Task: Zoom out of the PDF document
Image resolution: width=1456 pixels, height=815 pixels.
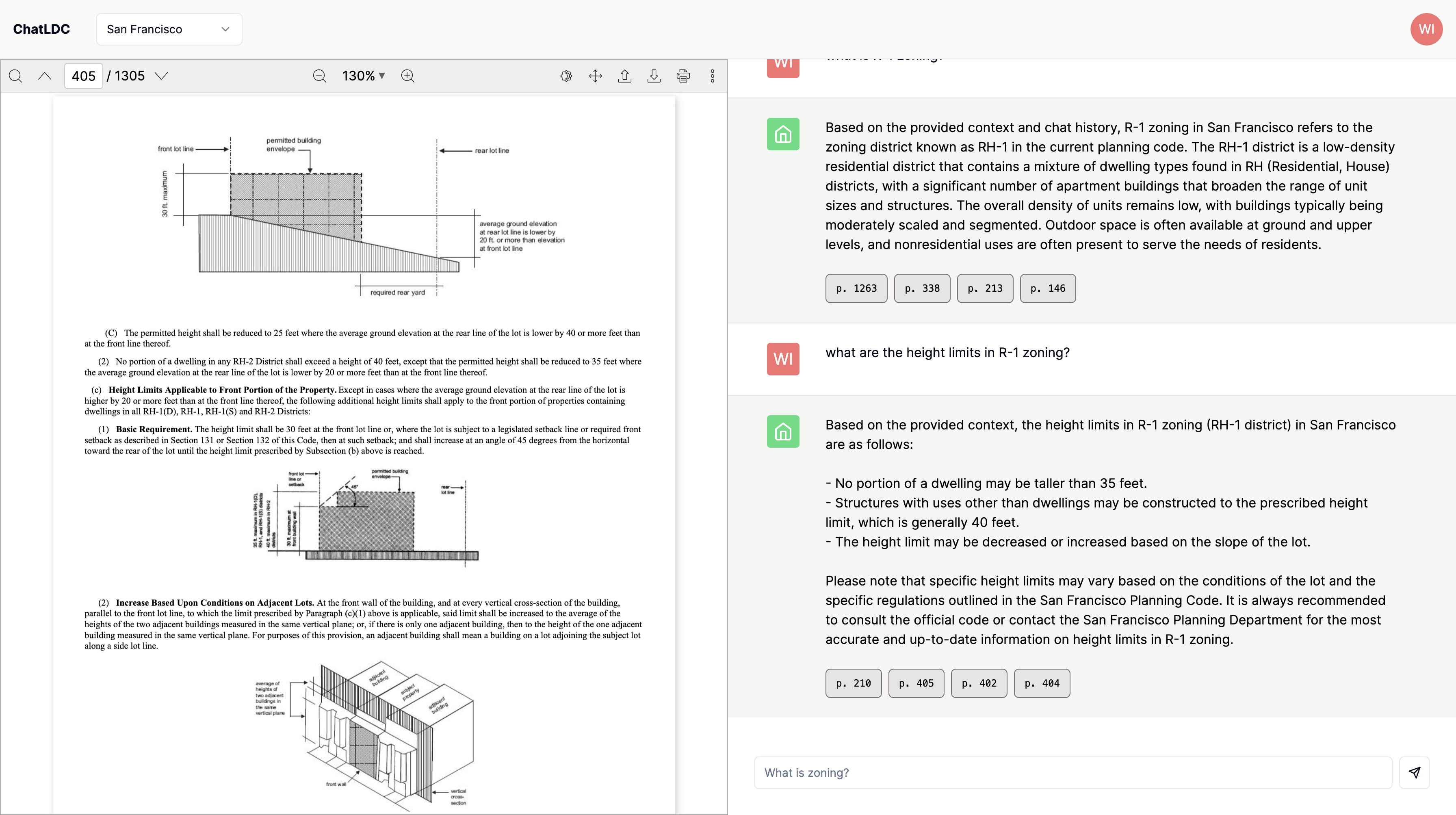Action: (x=319, y=76)
